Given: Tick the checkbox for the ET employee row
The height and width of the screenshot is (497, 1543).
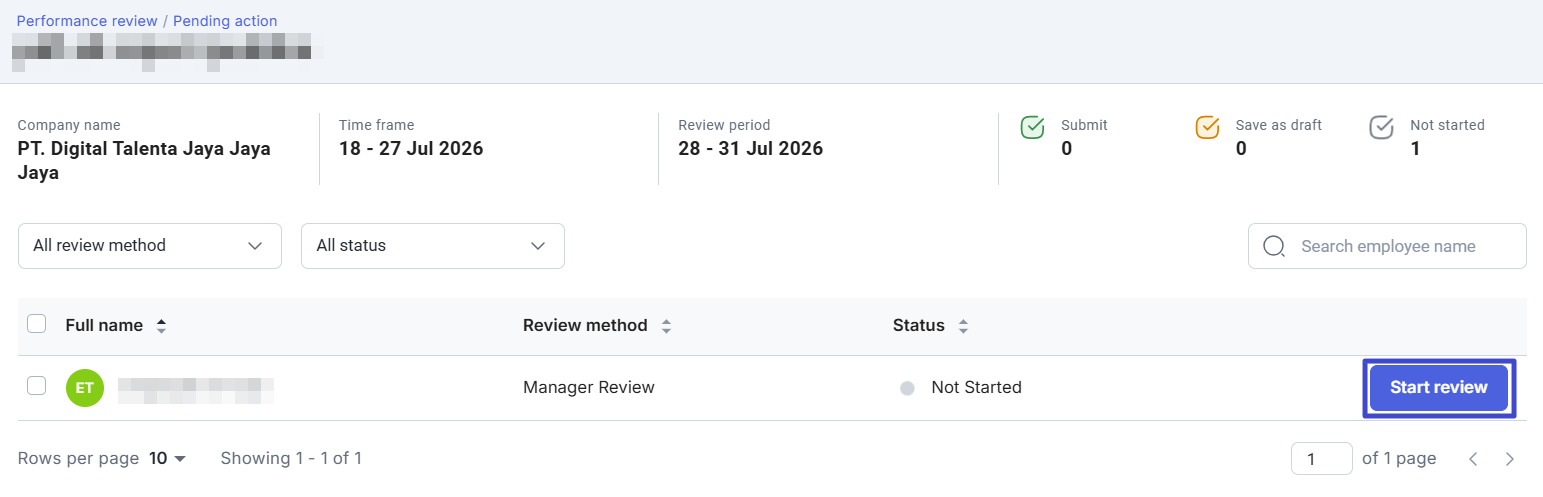Looking at the screenshot, I should (x=36, y=386).
